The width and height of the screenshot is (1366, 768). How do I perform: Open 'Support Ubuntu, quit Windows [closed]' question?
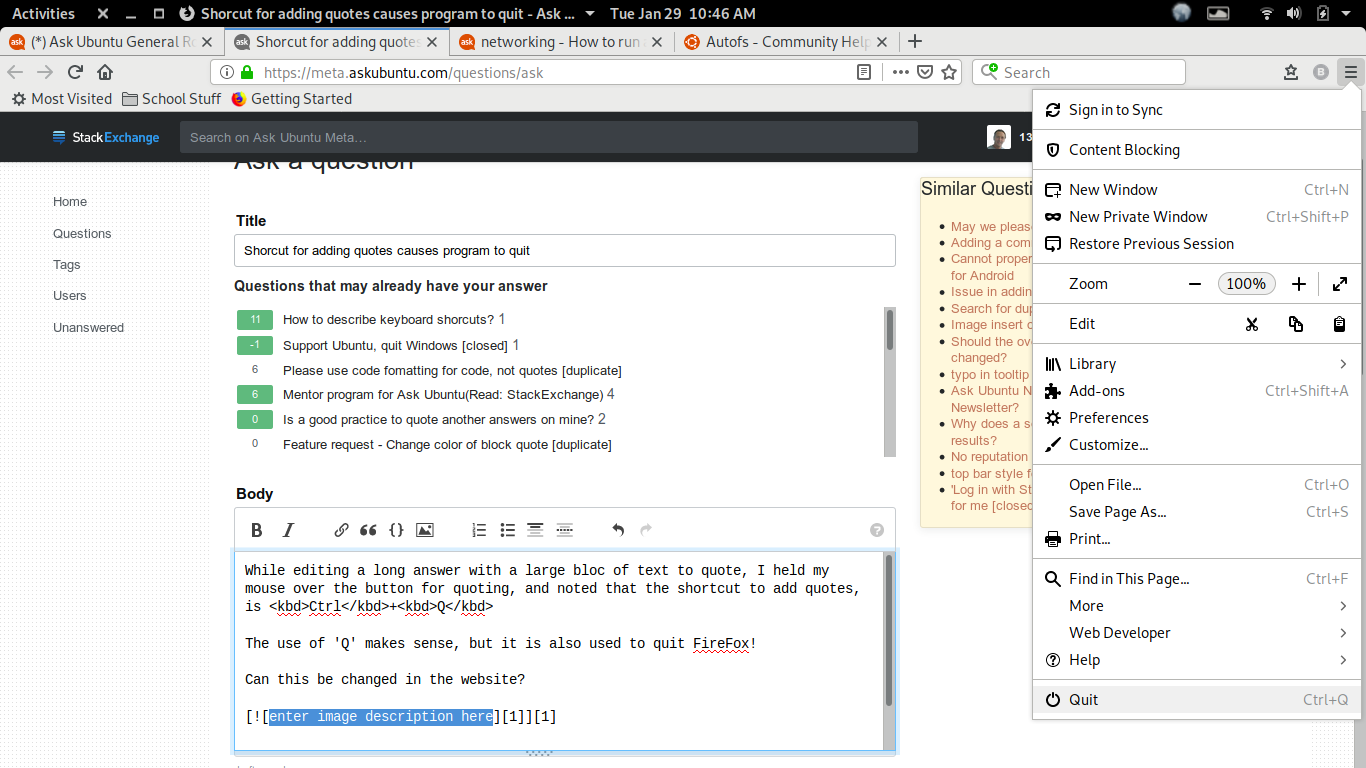pos(395,346)
